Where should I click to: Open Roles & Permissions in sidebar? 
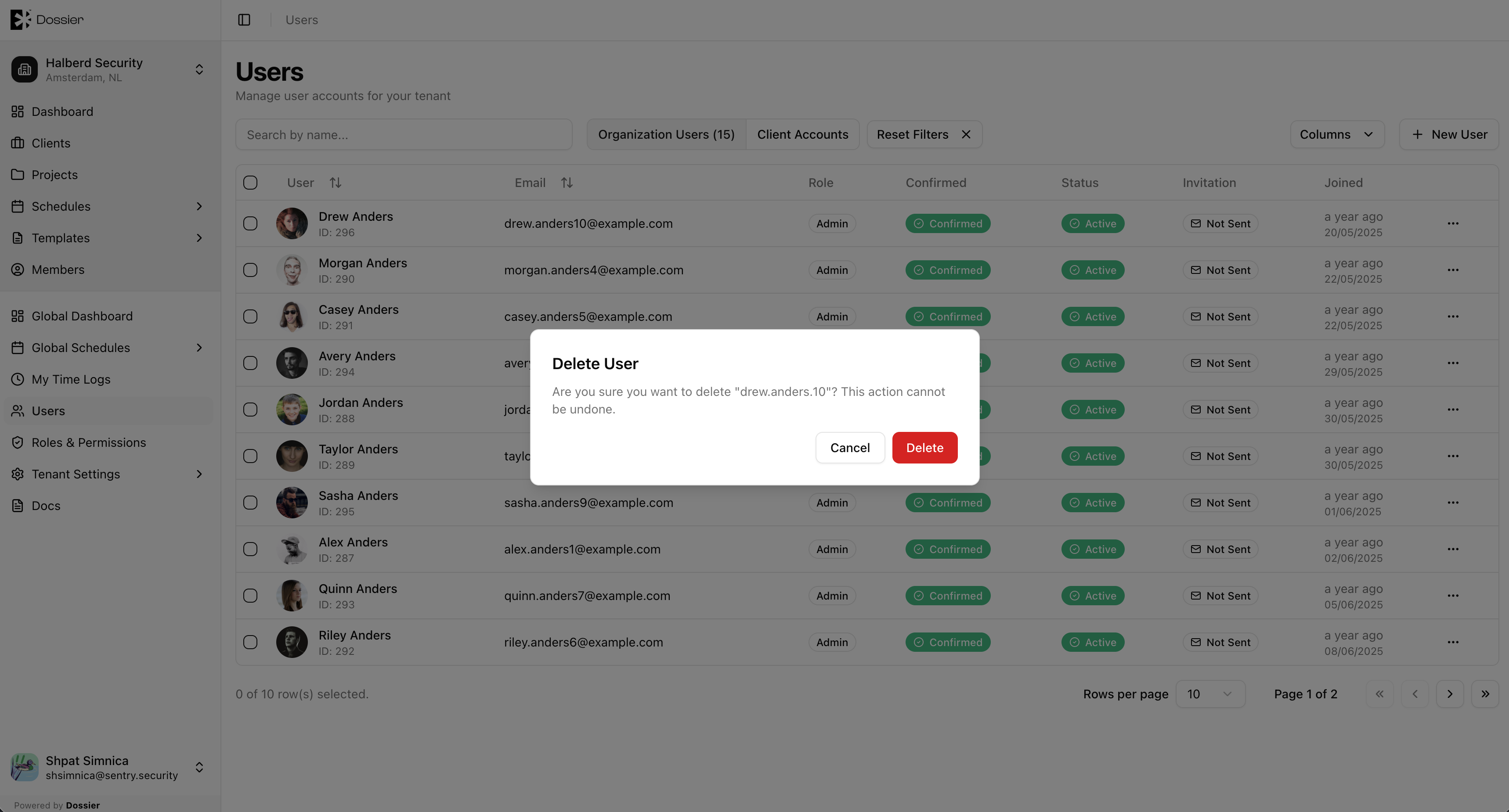pyautogui.click(x=109, y=442)
